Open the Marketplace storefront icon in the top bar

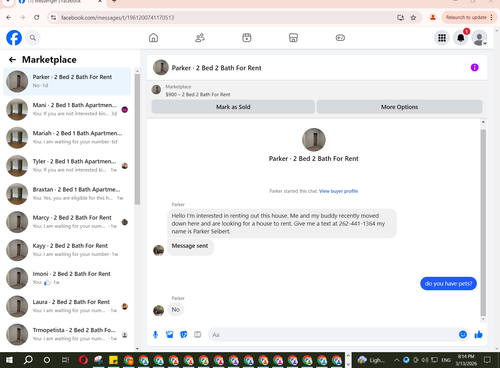(x=293, y=38)
